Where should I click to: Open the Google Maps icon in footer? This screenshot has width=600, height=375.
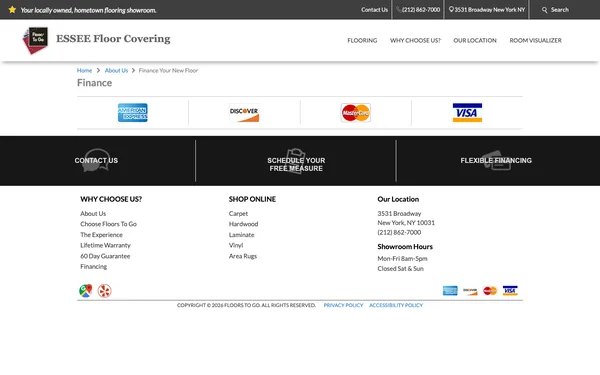coord(86,291)
